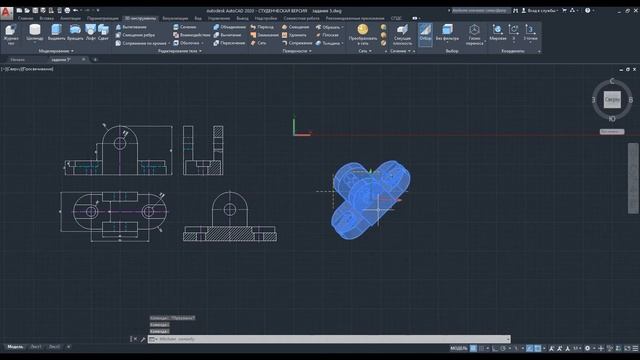Toggle the grid display in status bar
The width and height of the screenshot is (640, 360).
473,348
